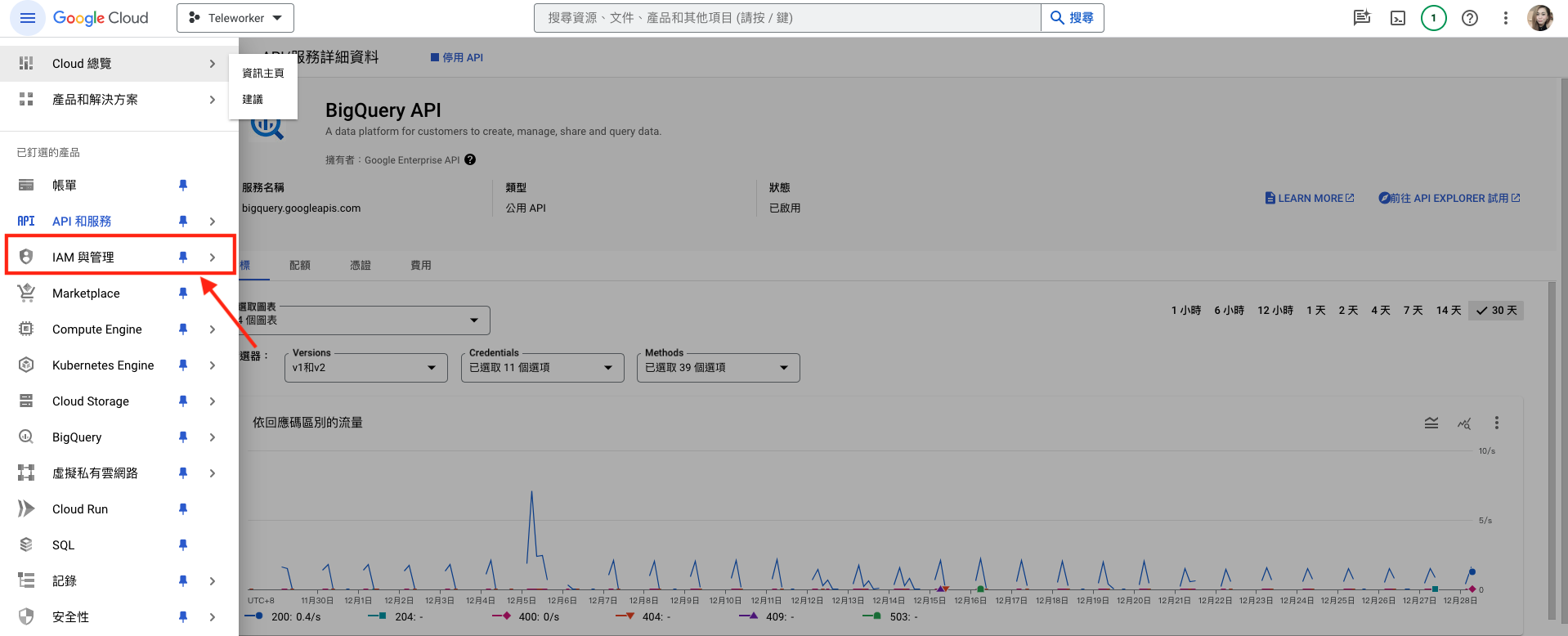Unpin API 和服務 from pinned products
This screenshot has width=1568, height=636.
click(183, 222)
